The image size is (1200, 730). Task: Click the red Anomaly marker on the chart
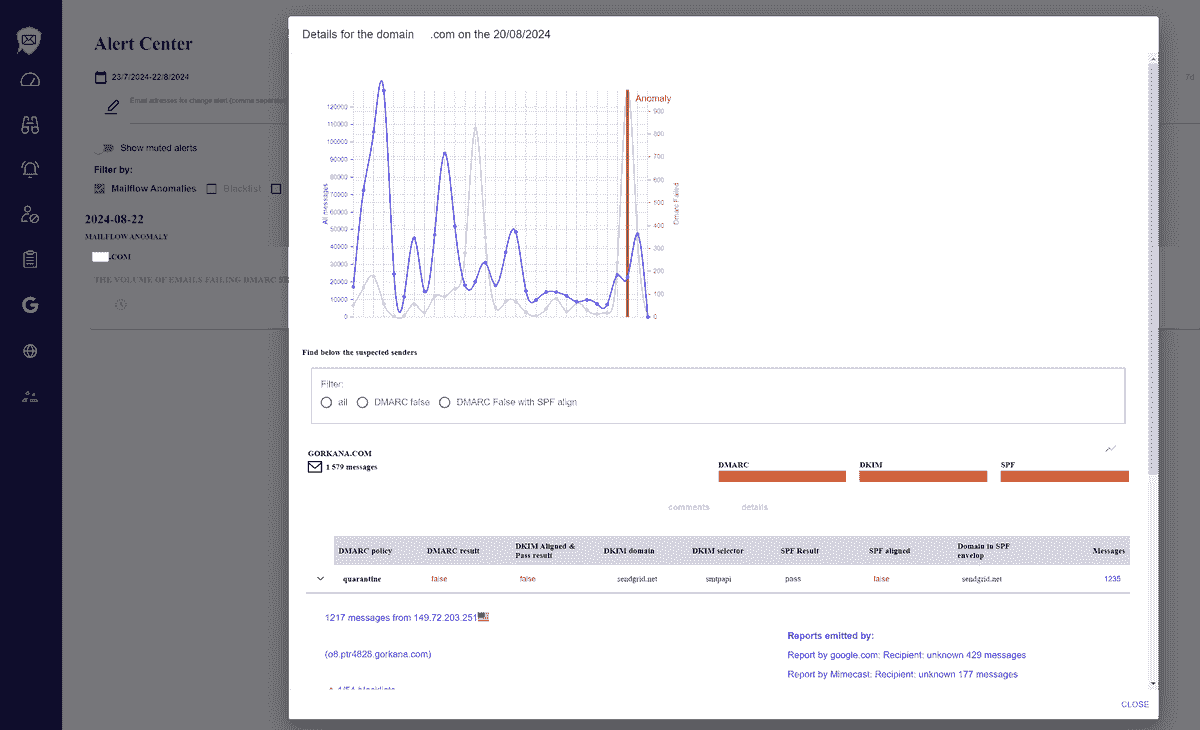tap(628, 205)
